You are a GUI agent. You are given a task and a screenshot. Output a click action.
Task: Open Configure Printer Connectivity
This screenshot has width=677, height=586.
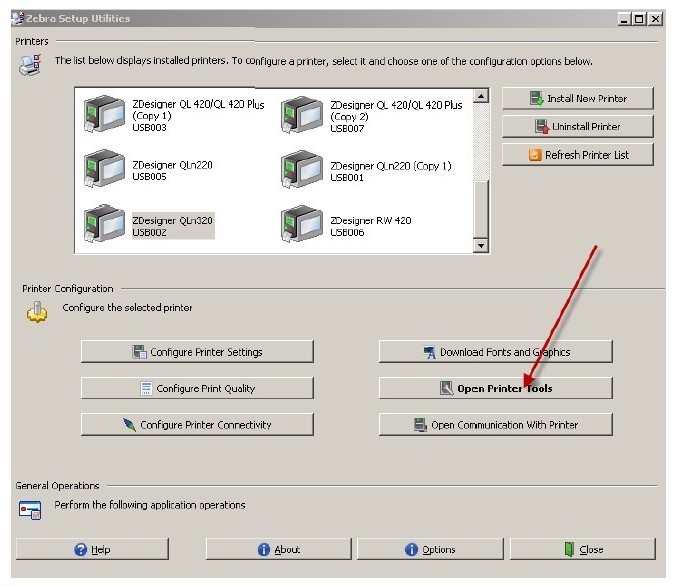click(x=197, y=424)
